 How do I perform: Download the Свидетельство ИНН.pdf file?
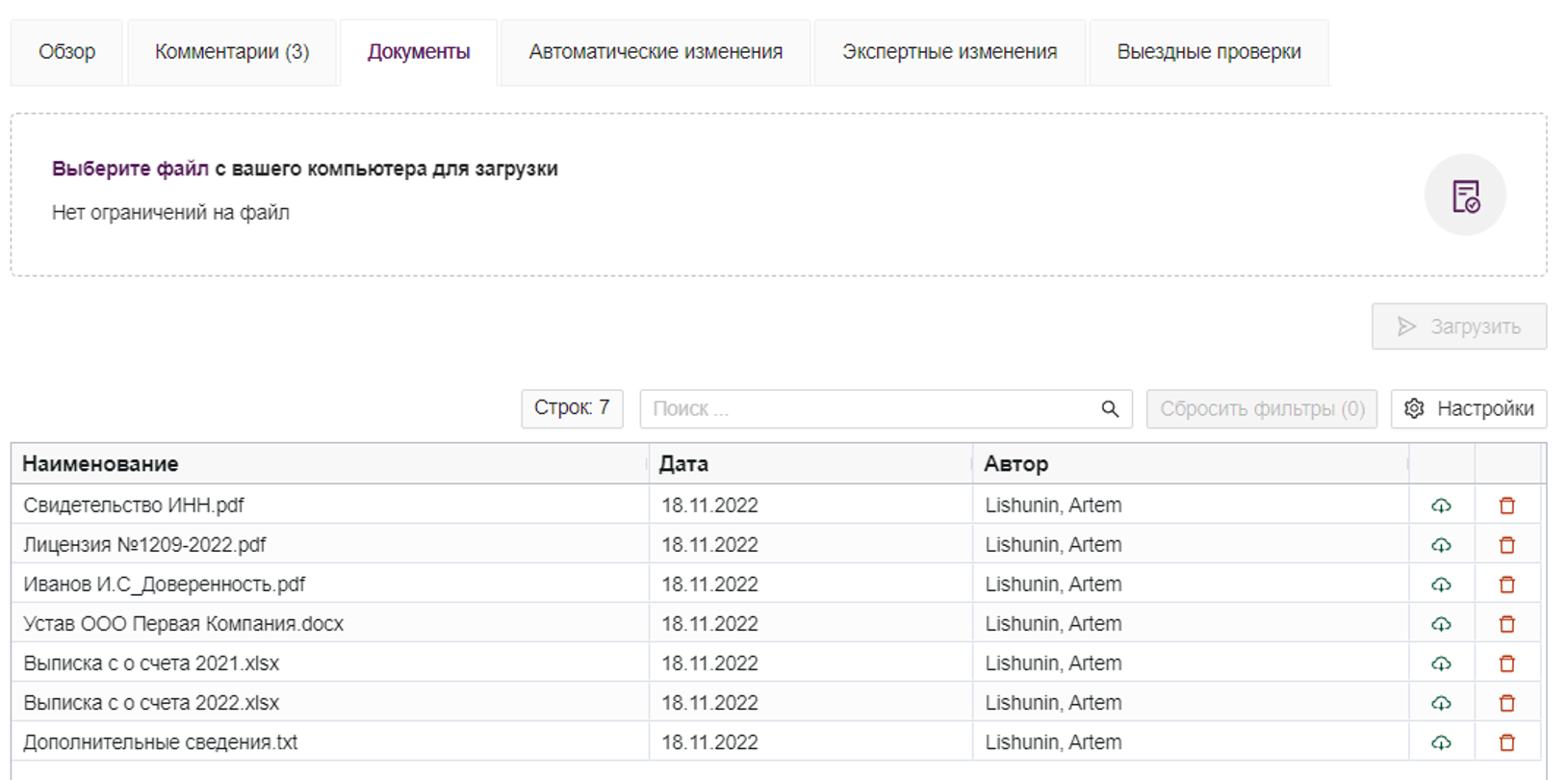click(1440, 506)
